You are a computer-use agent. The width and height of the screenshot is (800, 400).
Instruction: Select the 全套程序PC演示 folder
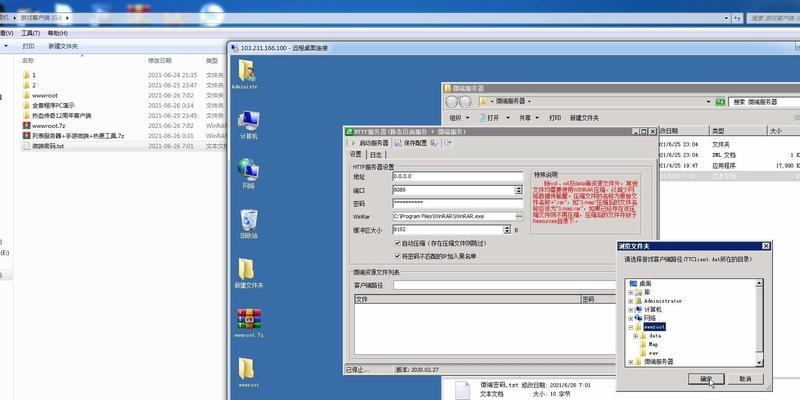(x=49, y=106)
